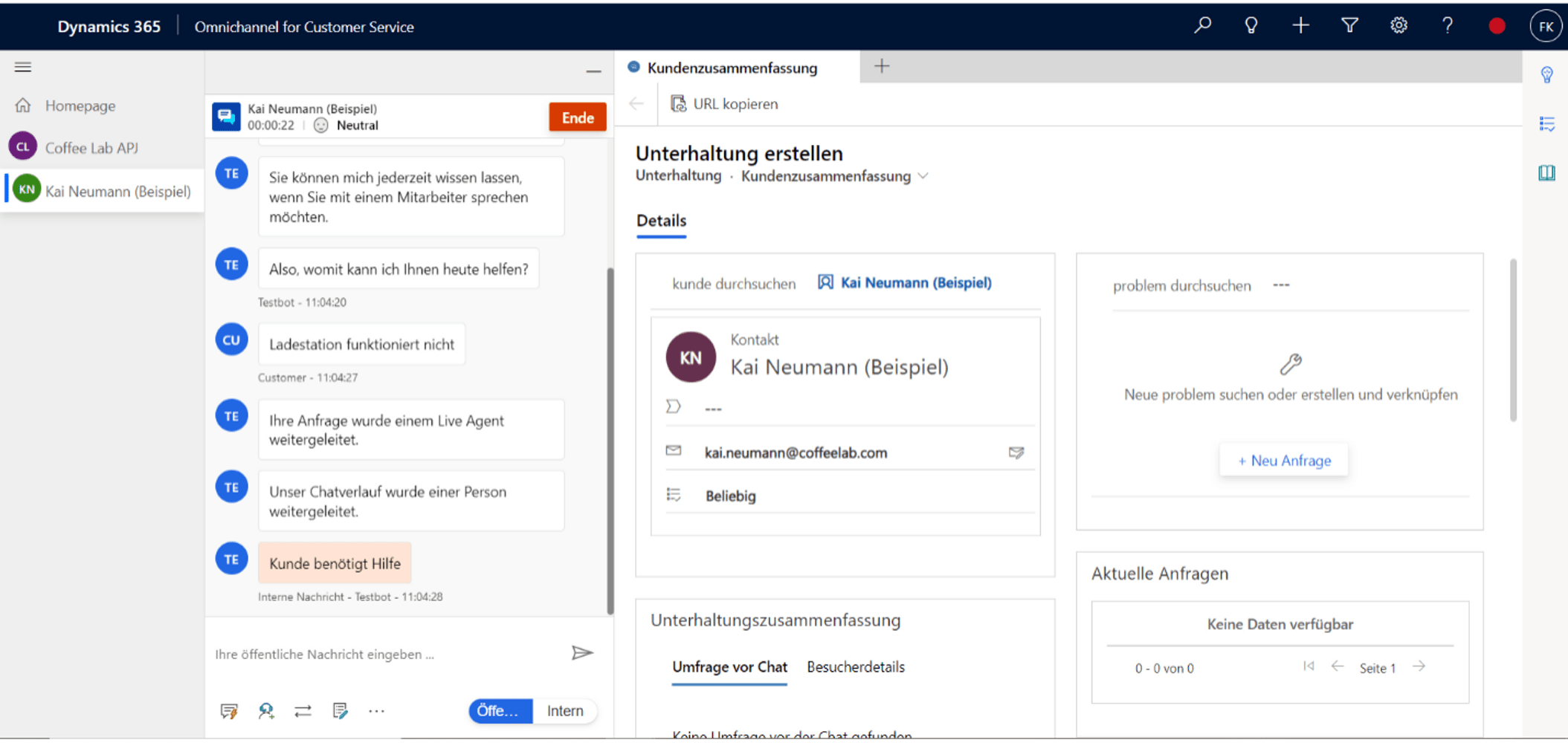Click the email send icon beside kai.neumann@coffeelab.com
The image size is (1568, 743).
pyautogui.click(x=1016, y=452)
